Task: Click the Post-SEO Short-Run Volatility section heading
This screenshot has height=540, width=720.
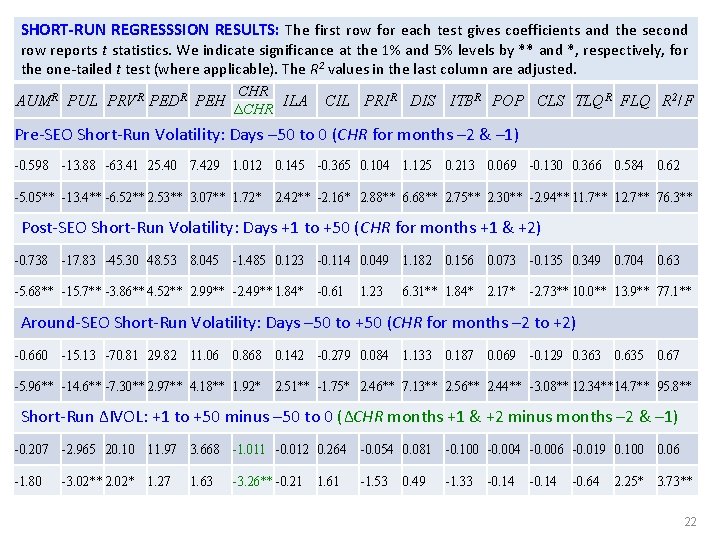Action: [281, 228]
